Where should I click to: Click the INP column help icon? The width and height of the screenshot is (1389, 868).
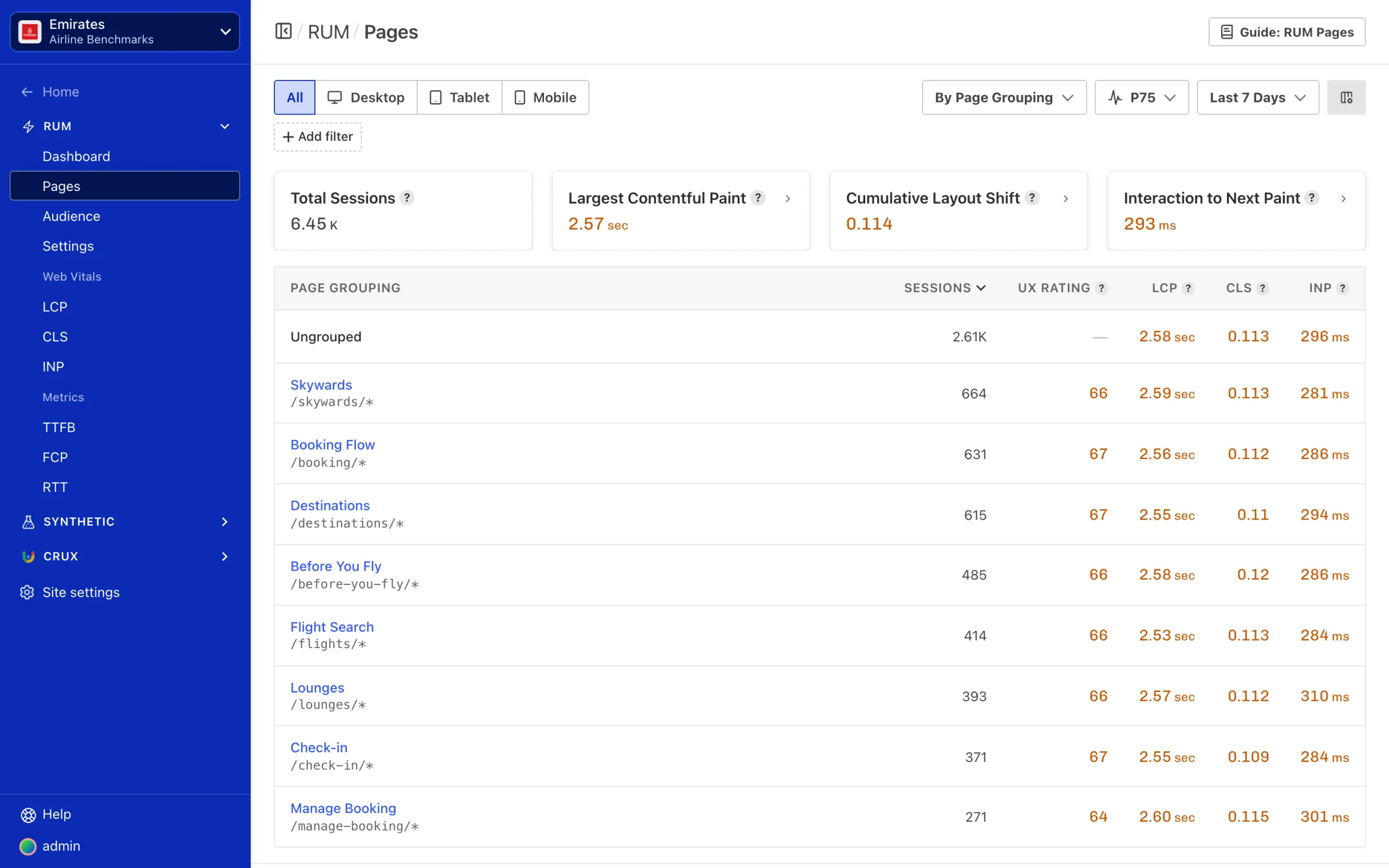[1343, 288]
